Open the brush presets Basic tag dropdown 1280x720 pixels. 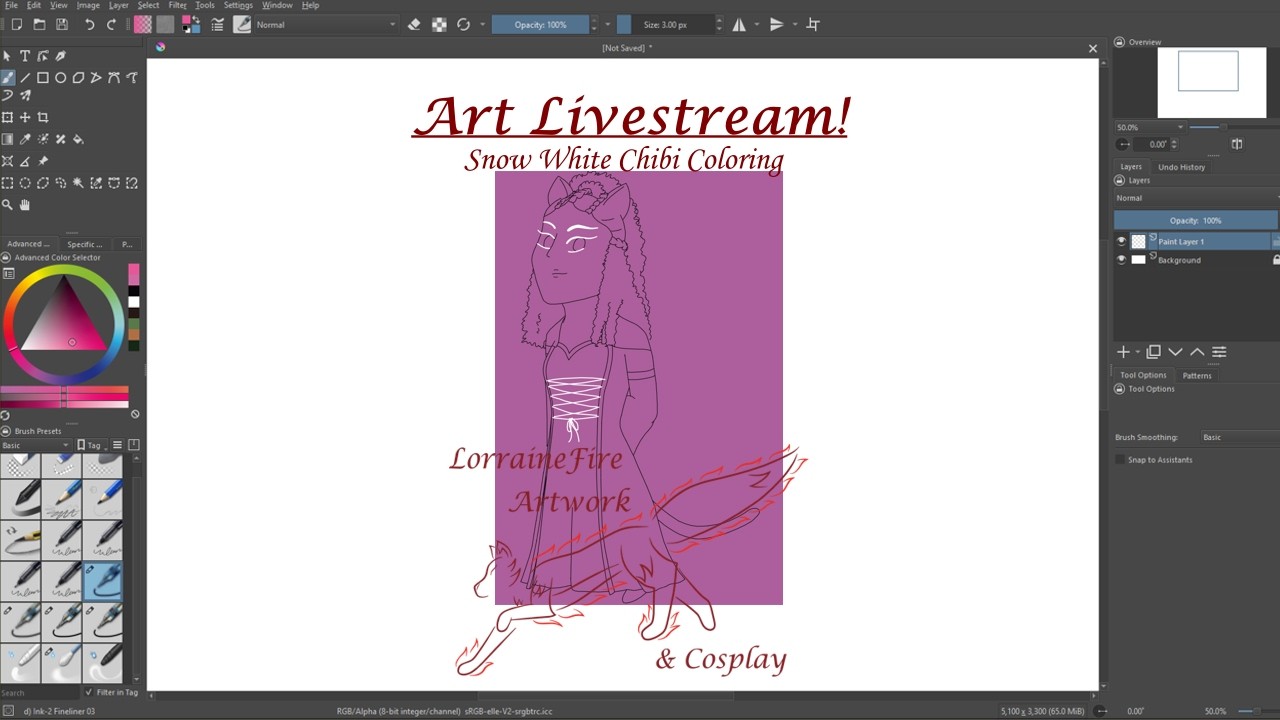click(36, 445)
